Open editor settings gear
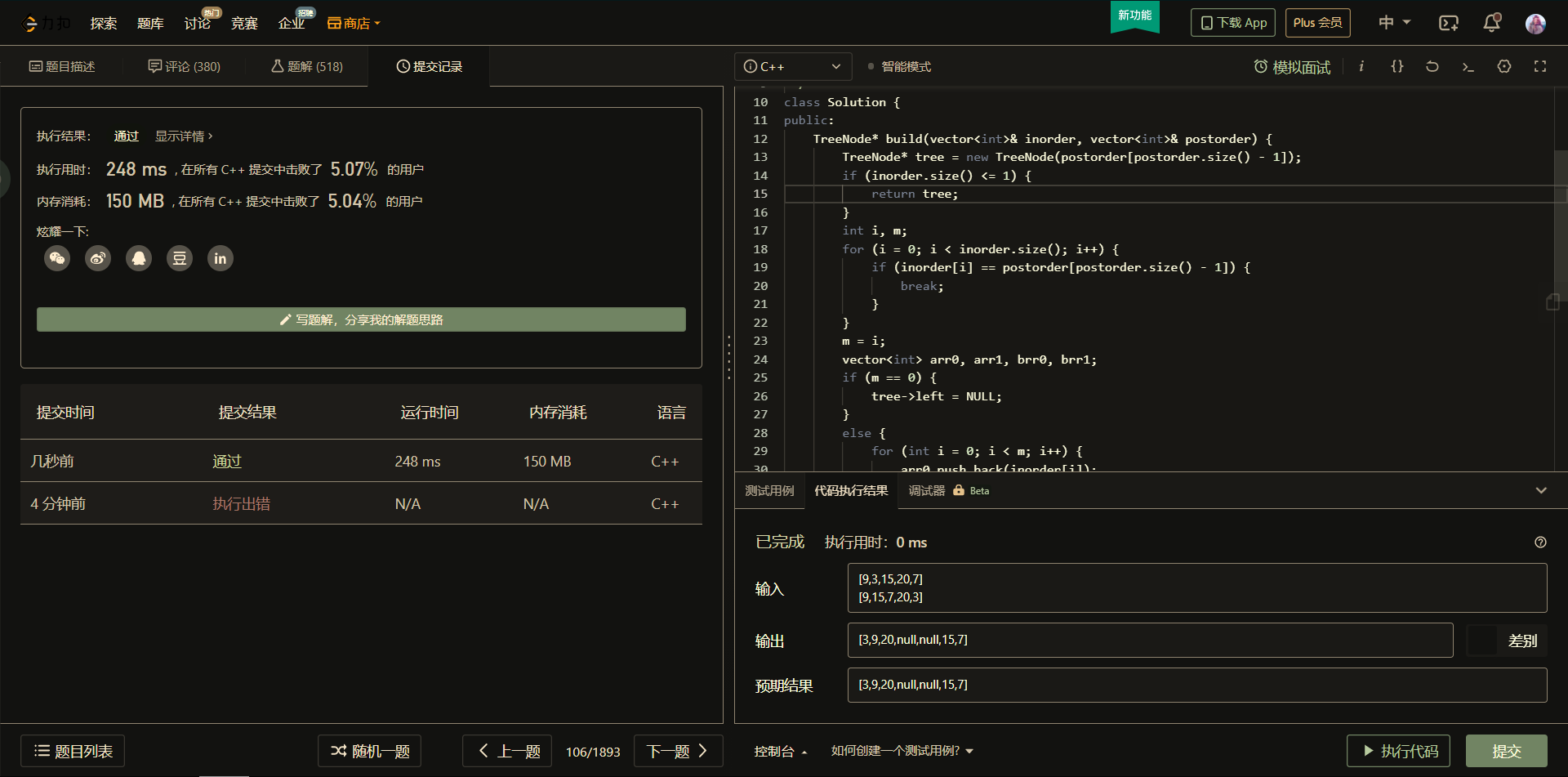The image size is (1568, 777). pos(1504,66)
